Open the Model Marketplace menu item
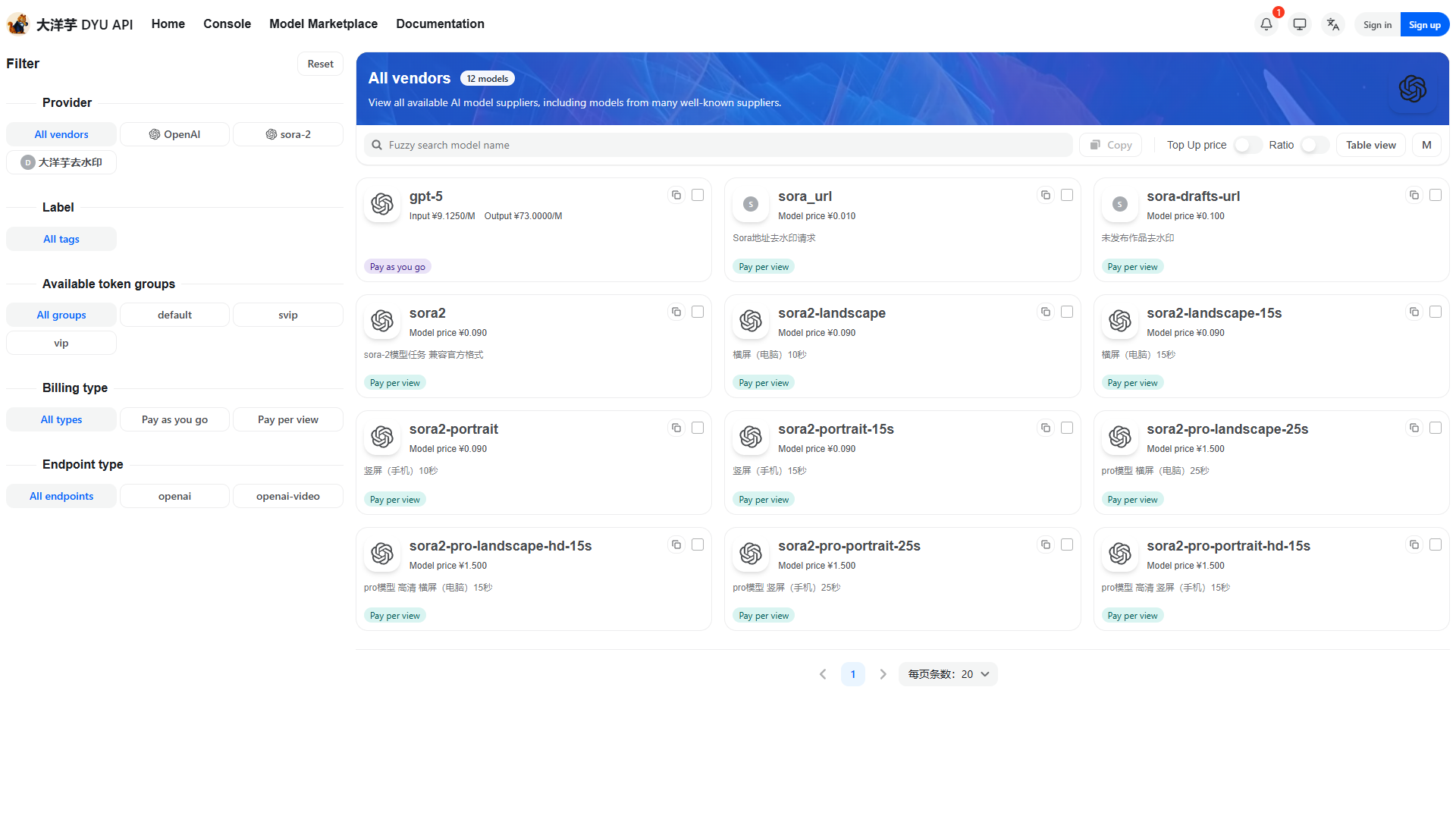 click(323, 24)
